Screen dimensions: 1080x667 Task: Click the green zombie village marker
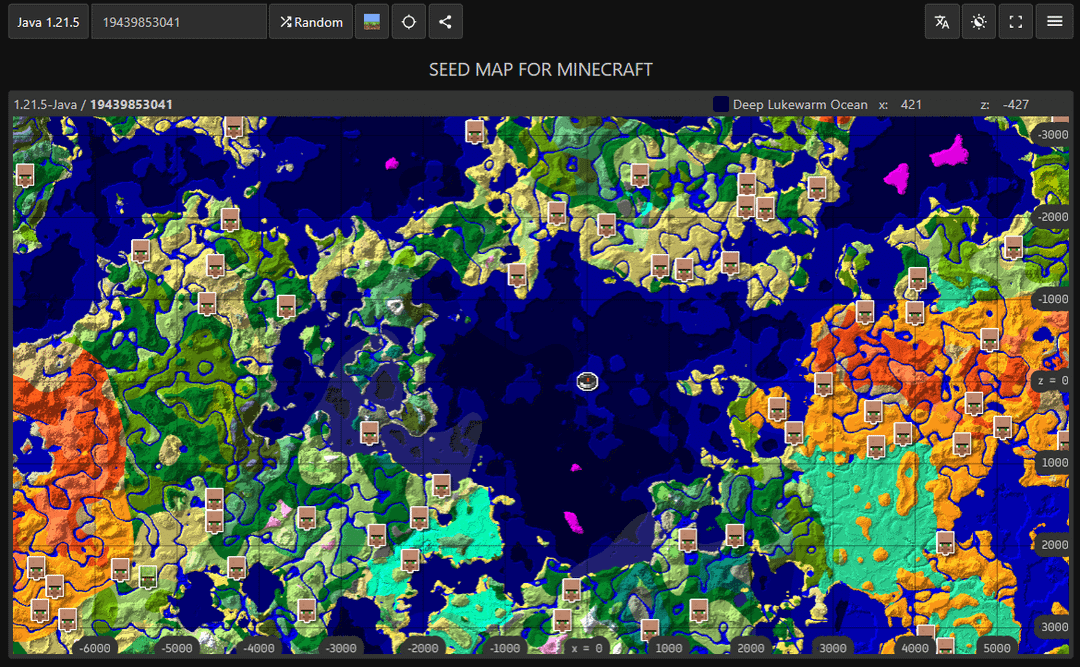[x=149, y=576]
